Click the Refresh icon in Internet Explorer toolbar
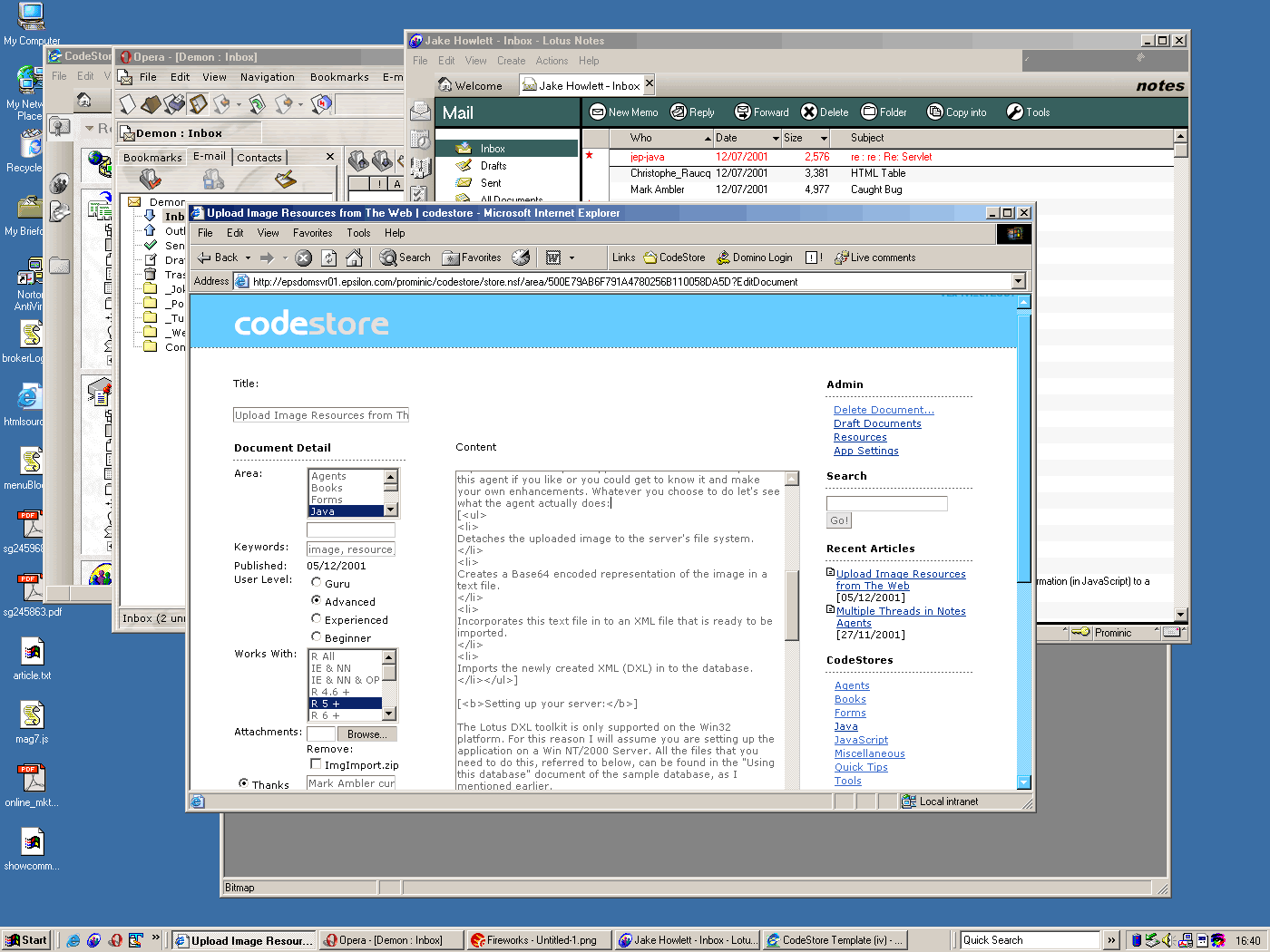 click(329, 257)
